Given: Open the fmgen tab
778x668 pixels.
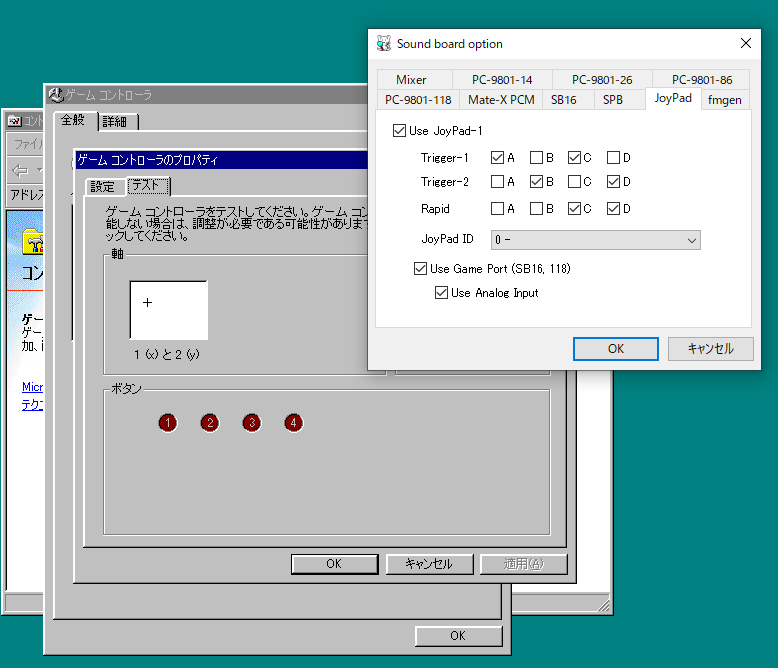Looking at the screenshot, I should [x=724, y=99].
